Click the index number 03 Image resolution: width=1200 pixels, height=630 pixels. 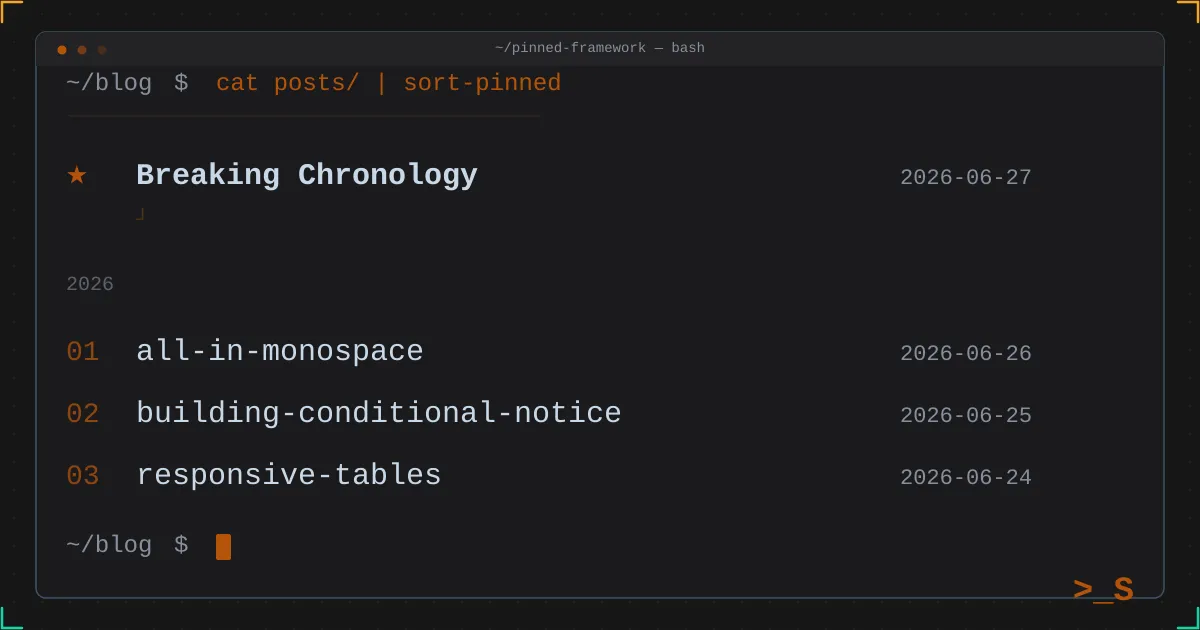click(x=83, y=477)
